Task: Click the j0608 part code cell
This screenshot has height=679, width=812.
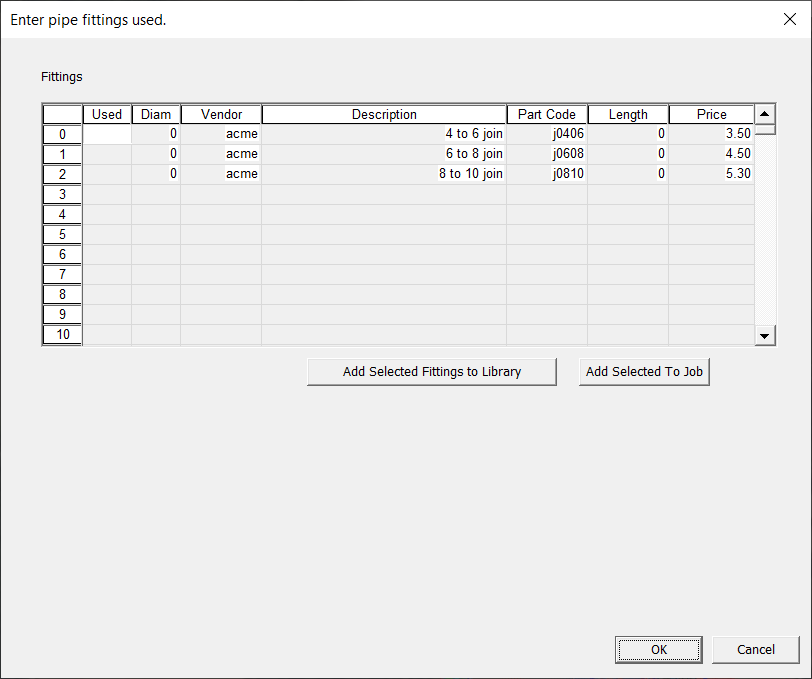Action: point(547,154)
